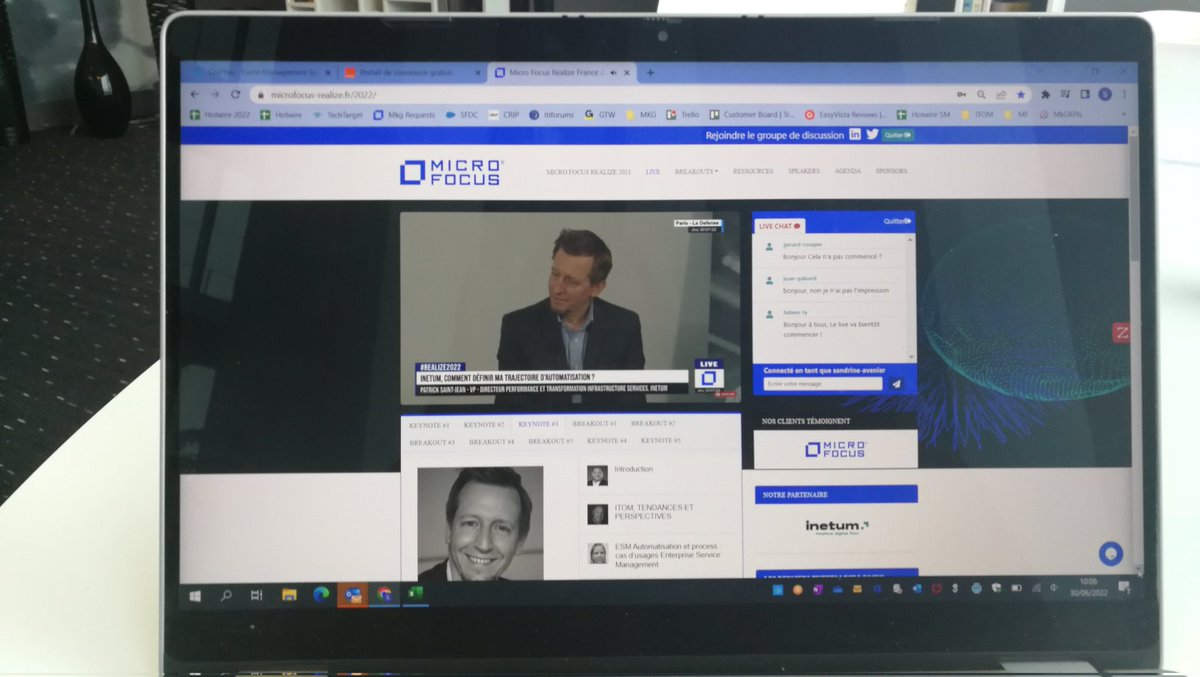
Task: Open Windows taskbar search
Action: pyautogui.click(x=226, y=595)
